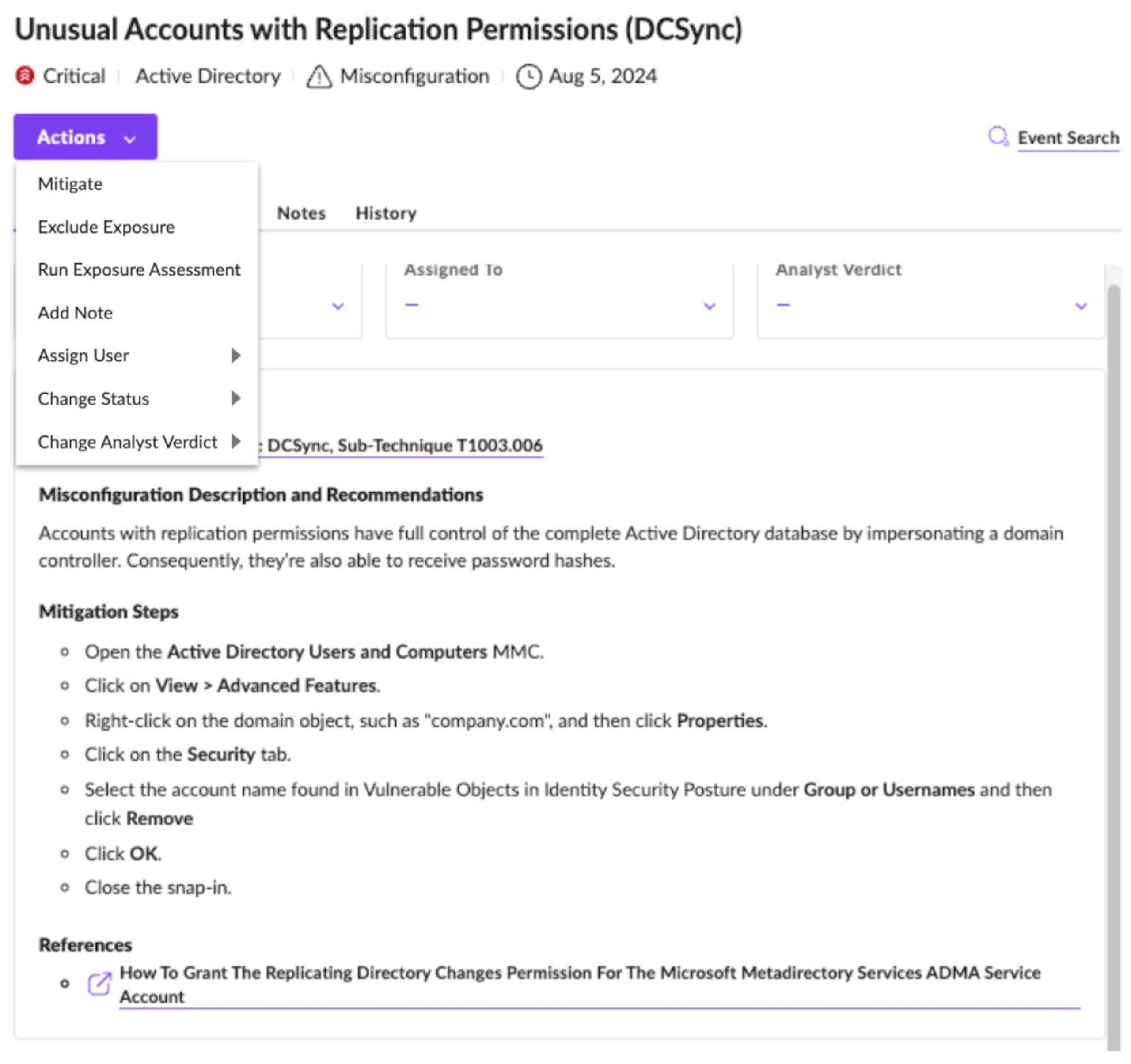Viewport: 1131px width, 1064px height.
Task: Click the Assign User submenu arrow
Action: 236,356
